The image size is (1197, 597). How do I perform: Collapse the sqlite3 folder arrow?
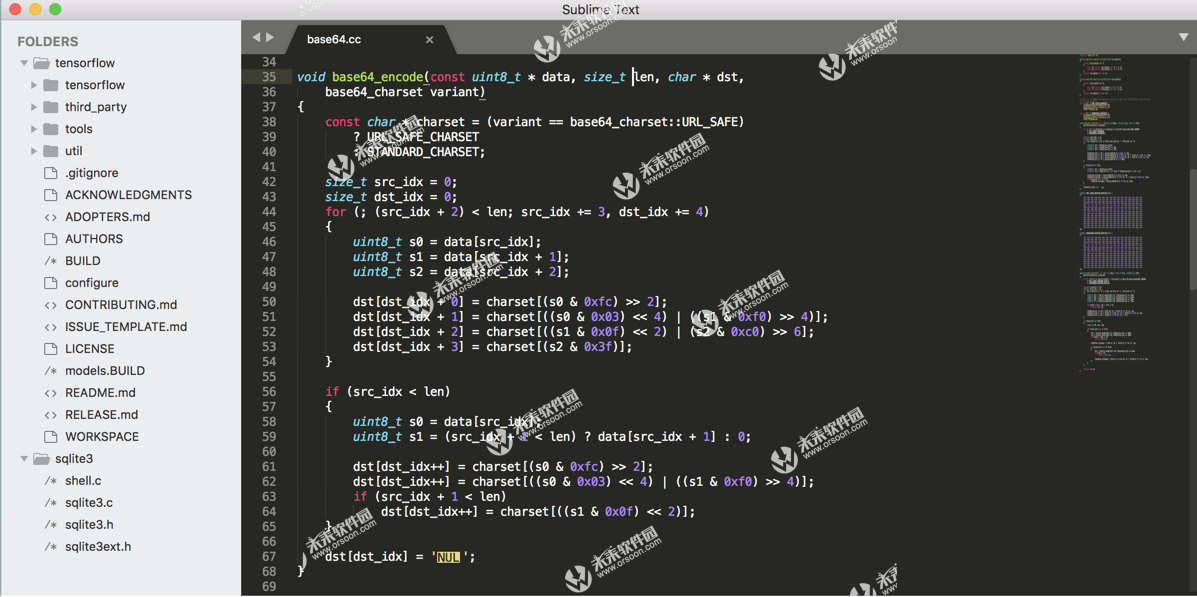[24, 459]
